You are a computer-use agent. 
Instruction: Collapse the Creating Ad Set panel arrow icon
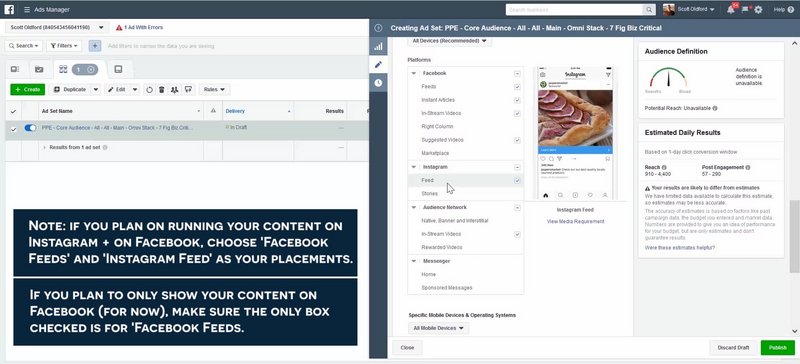(378, 28)
